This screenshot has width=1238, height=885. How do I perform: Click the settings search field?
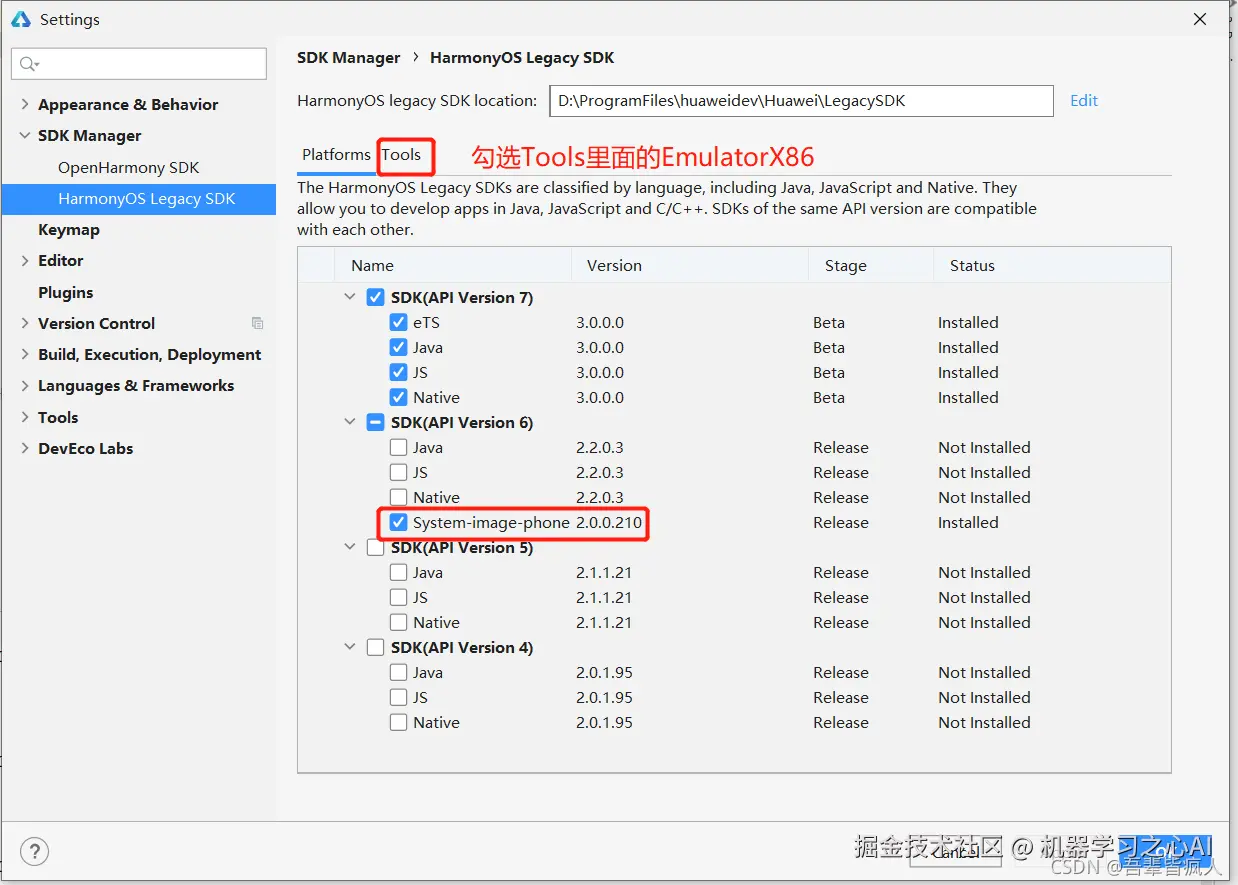(x=139, y=64)
